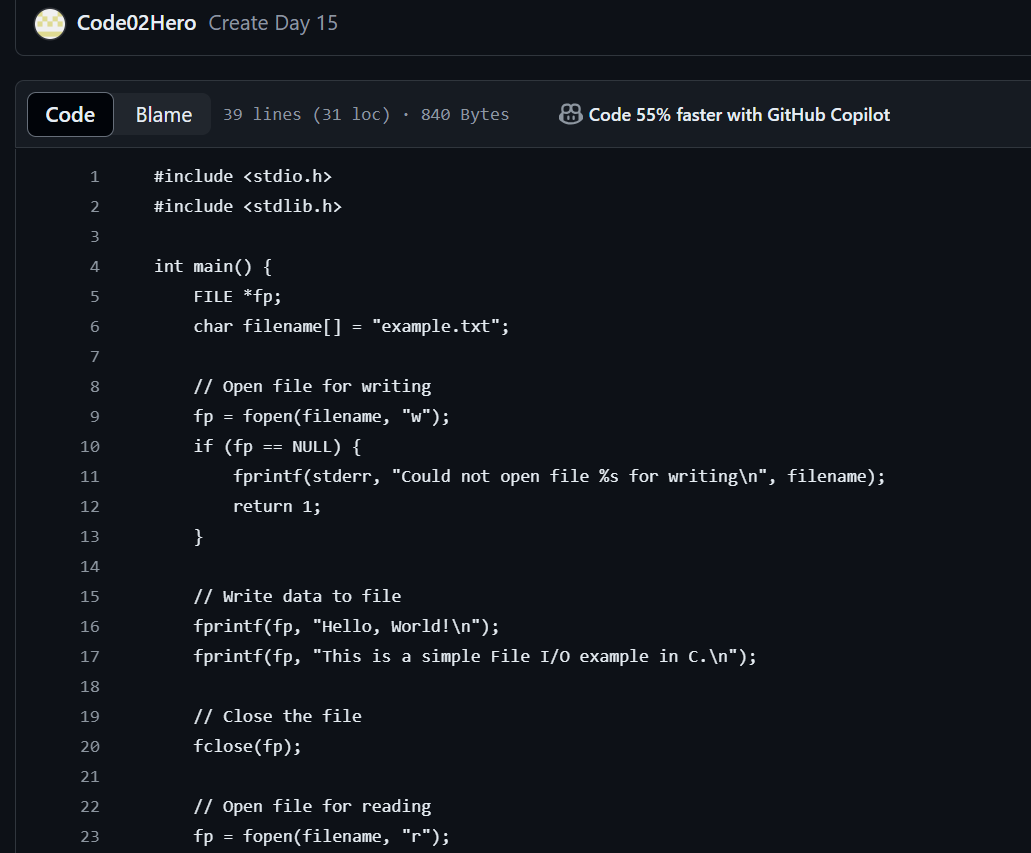Click the 'Could not open file' fprintf line
The height and width of the screenshot is (853, 1031).
point(559,476)
